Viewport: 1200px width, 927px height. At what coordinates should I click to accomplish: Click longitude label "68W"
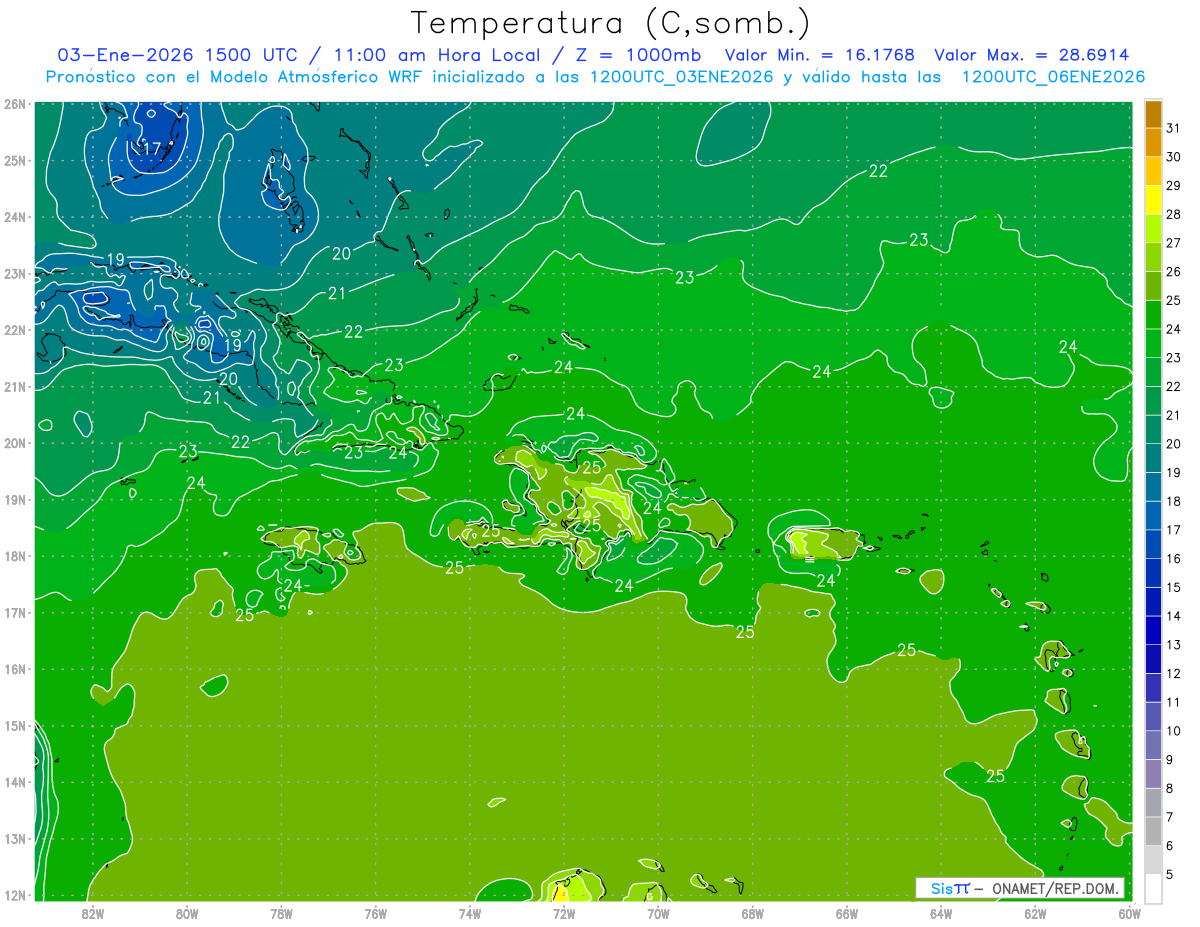pos(752,913)
